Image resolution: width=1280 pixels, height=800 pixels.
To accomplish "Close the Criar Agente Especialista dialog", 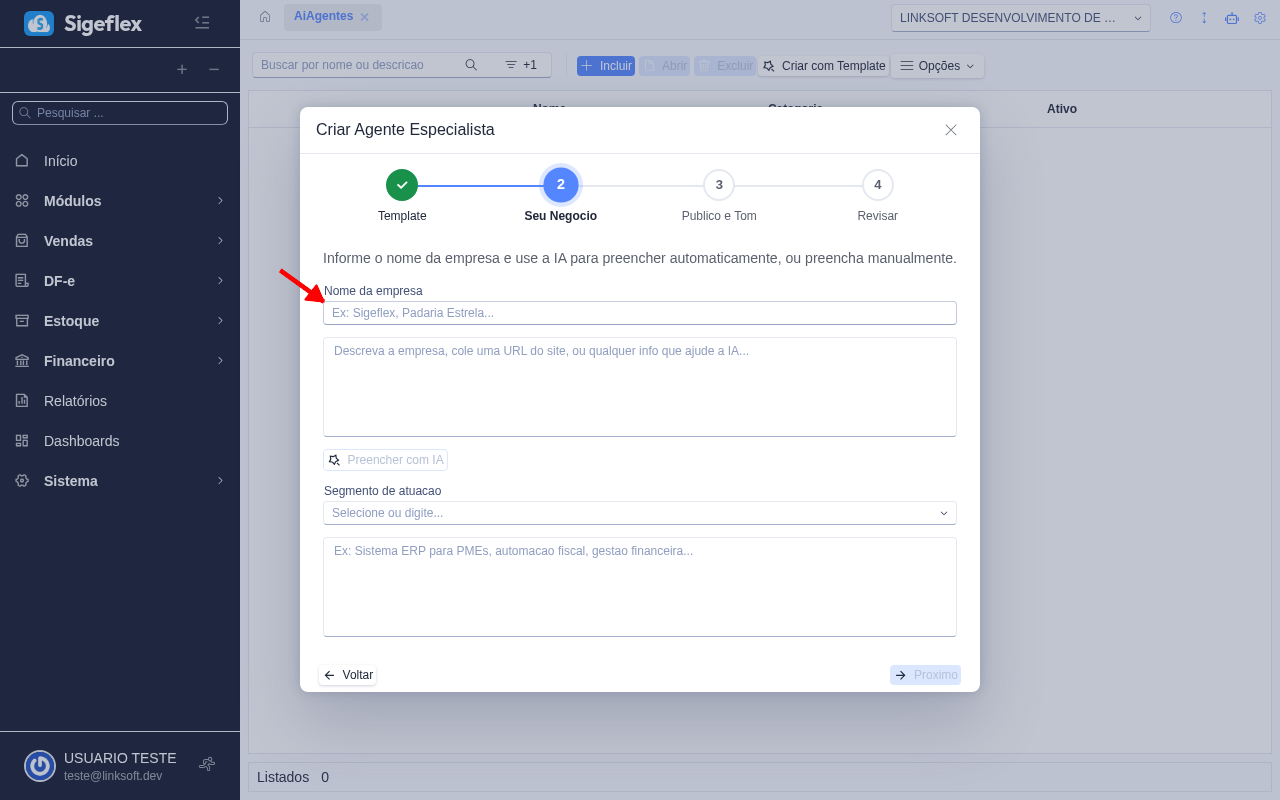I will (951, 130).
